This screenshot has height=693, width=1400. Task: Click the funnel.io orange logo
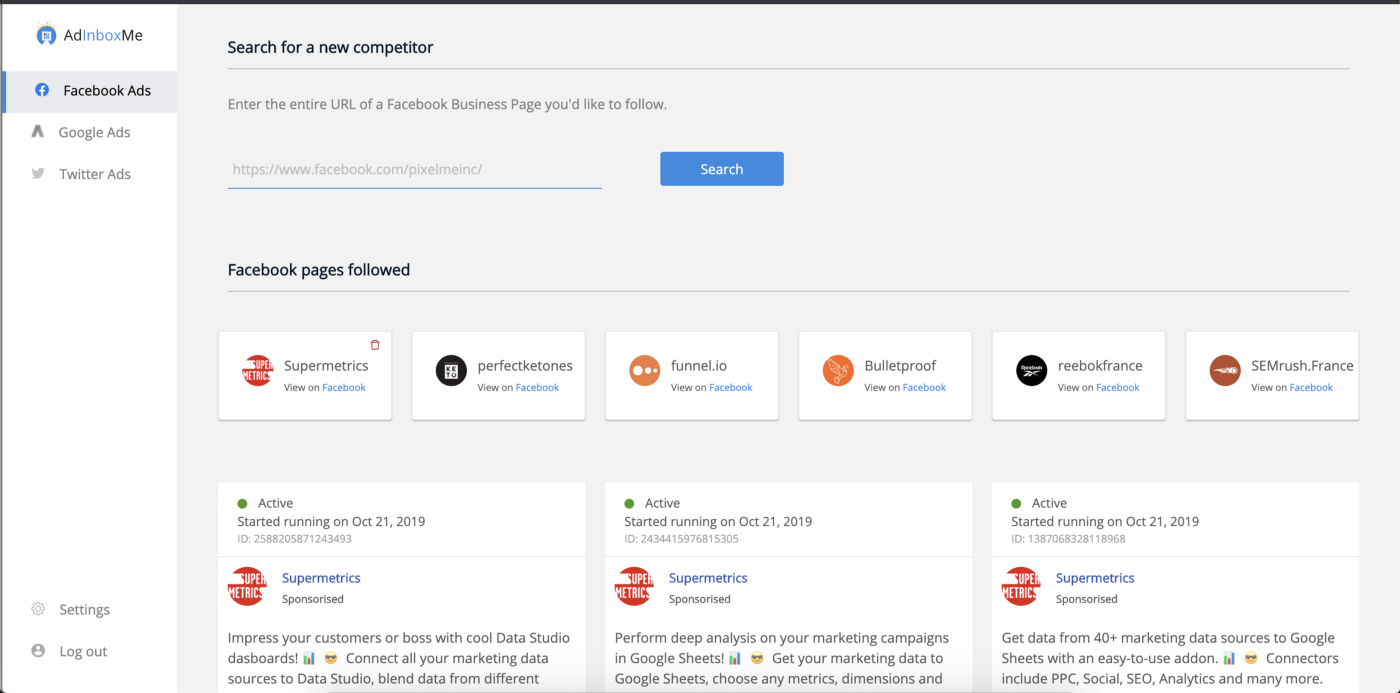[x=645, y=371]
